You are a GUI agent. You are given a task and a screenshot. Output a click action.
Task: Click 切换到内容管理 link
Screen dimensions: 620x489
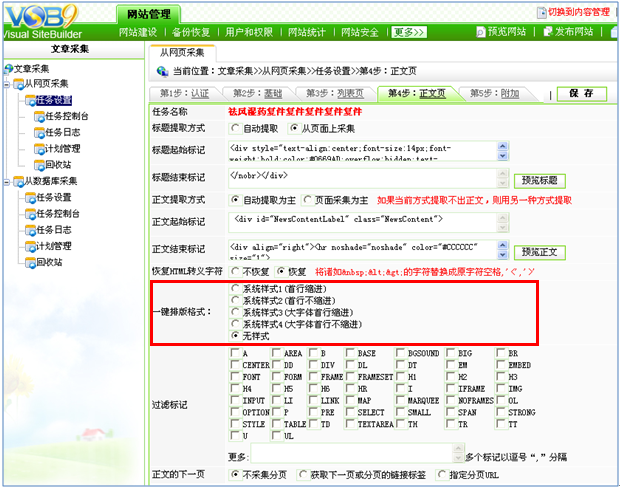[x=579, y=12]
